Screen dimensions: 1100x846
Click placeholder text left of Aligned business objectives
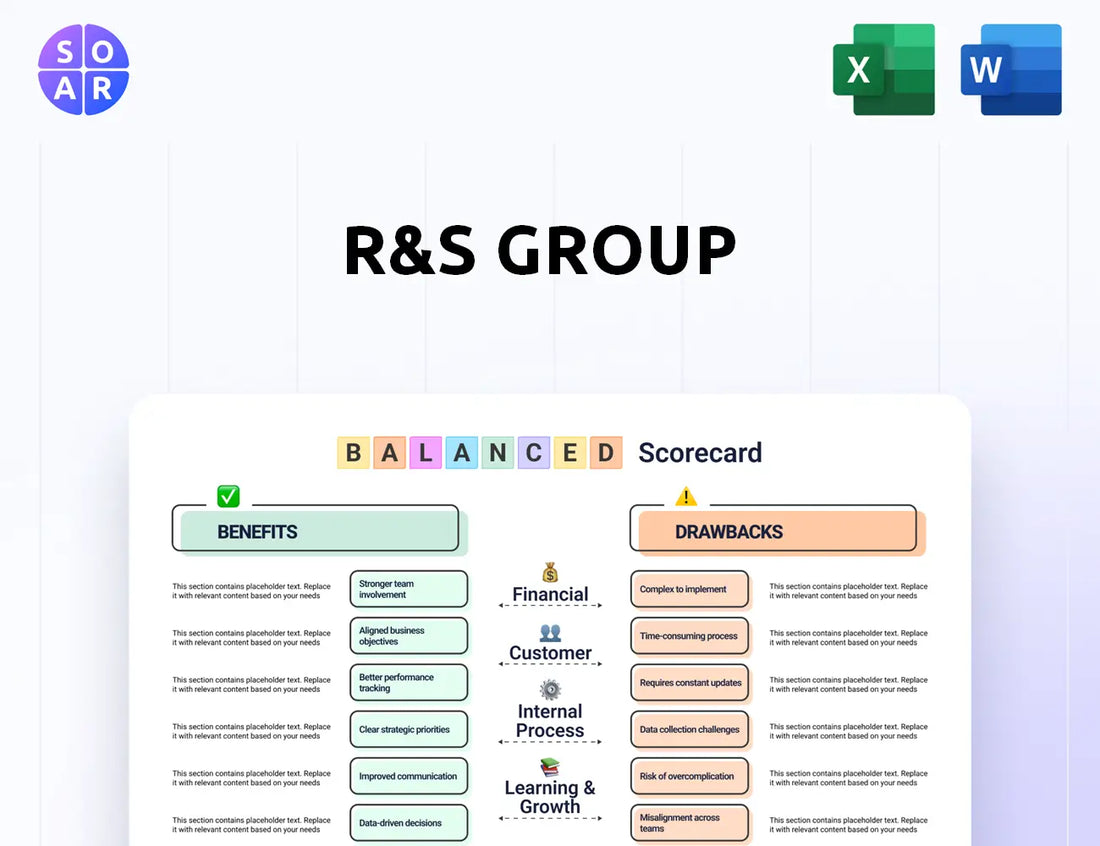251,638
